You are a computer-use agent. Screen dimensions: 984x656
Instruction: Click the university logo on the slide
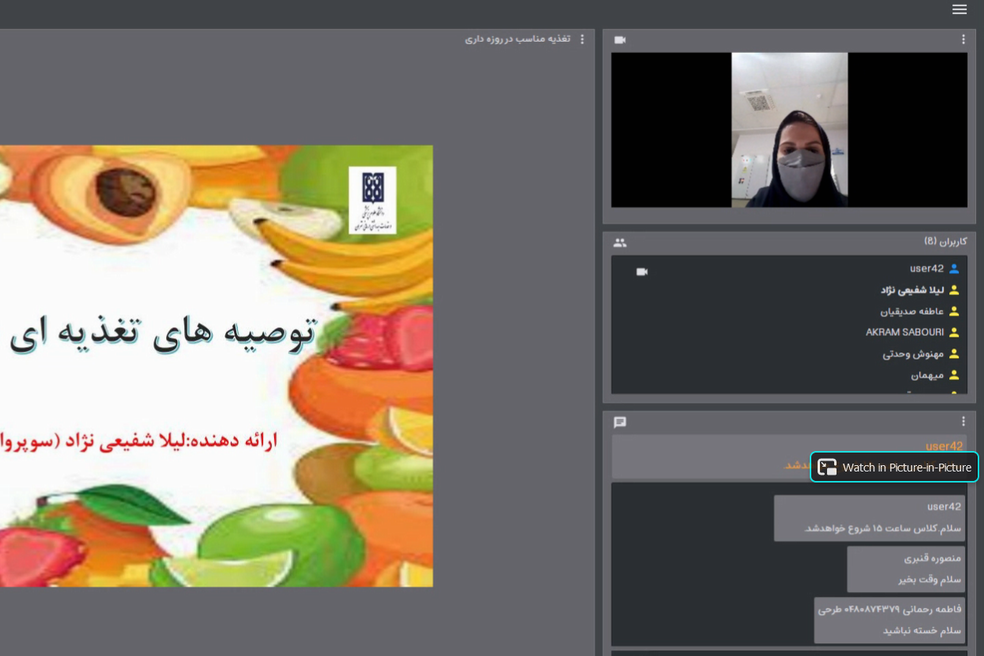click(x=372, y=200)
